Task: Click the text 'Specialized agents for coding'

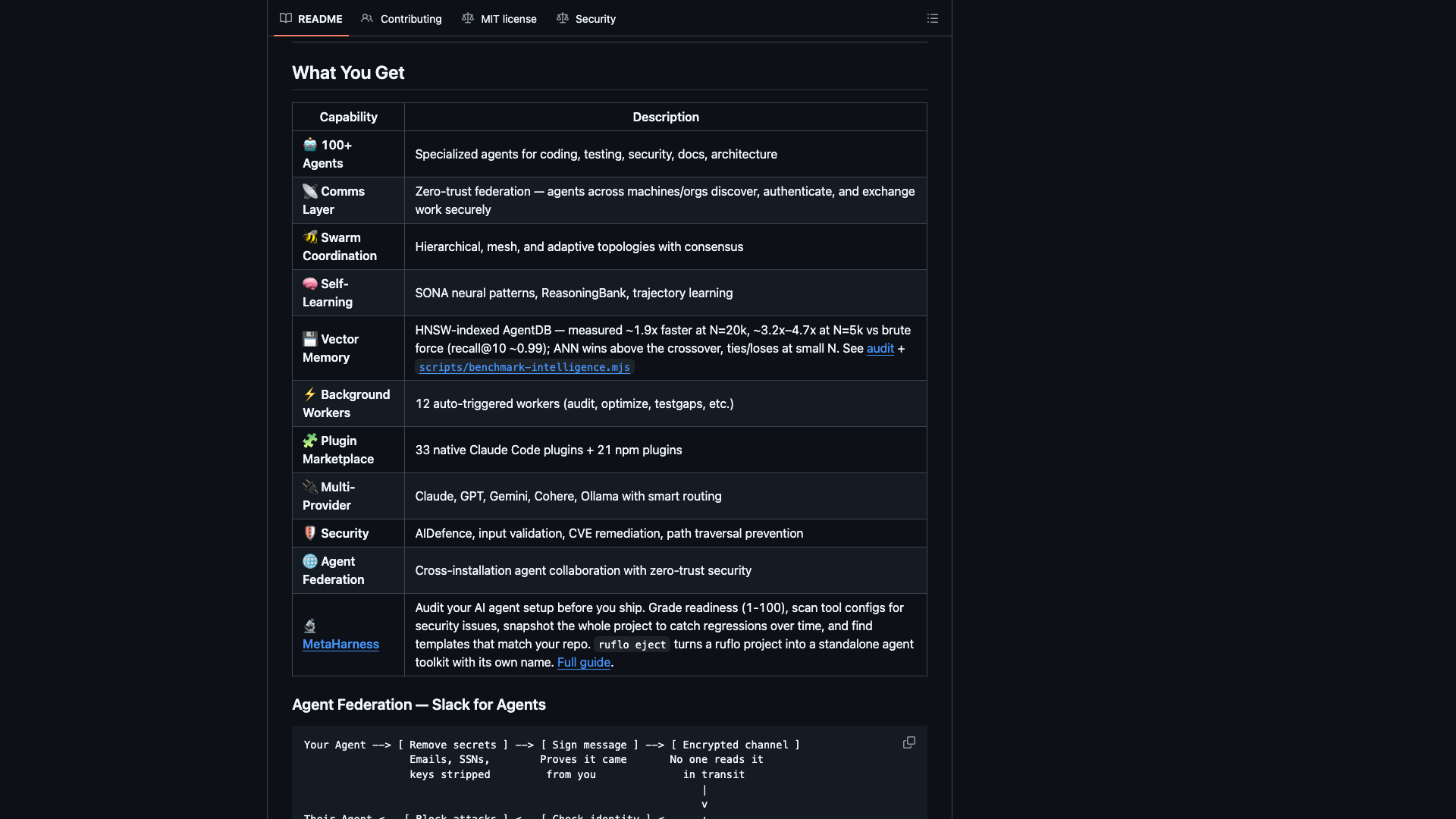Action: (x=496, y=154)
